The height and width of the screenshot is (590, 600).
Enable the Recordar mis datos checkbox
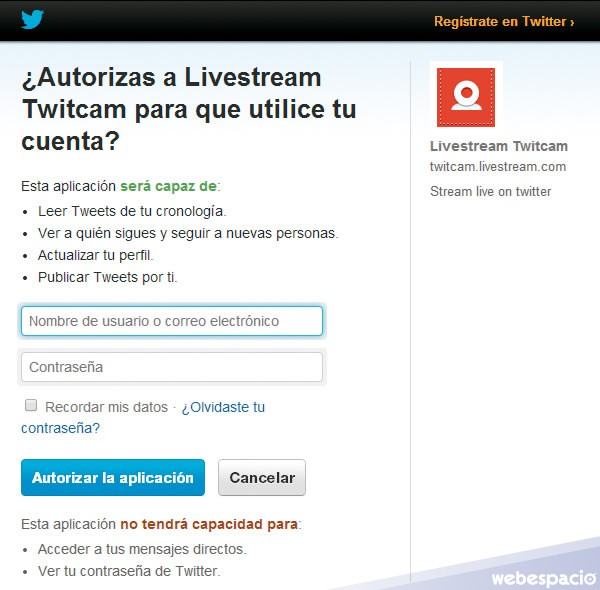click(31, 405)
